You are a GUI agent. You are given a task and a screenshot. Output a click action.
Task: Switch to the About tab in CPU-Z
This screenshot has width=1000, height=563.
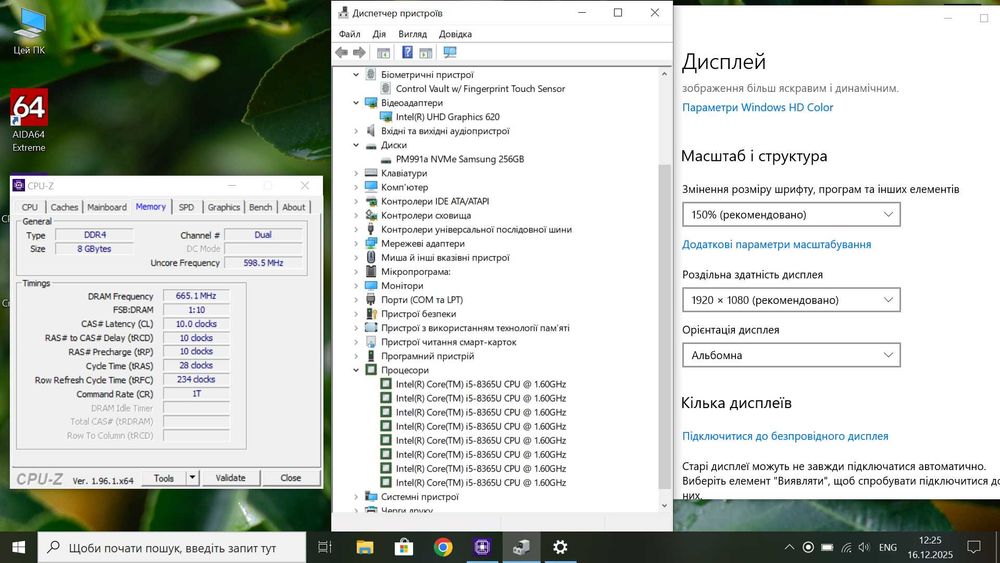tap(293, 207)
